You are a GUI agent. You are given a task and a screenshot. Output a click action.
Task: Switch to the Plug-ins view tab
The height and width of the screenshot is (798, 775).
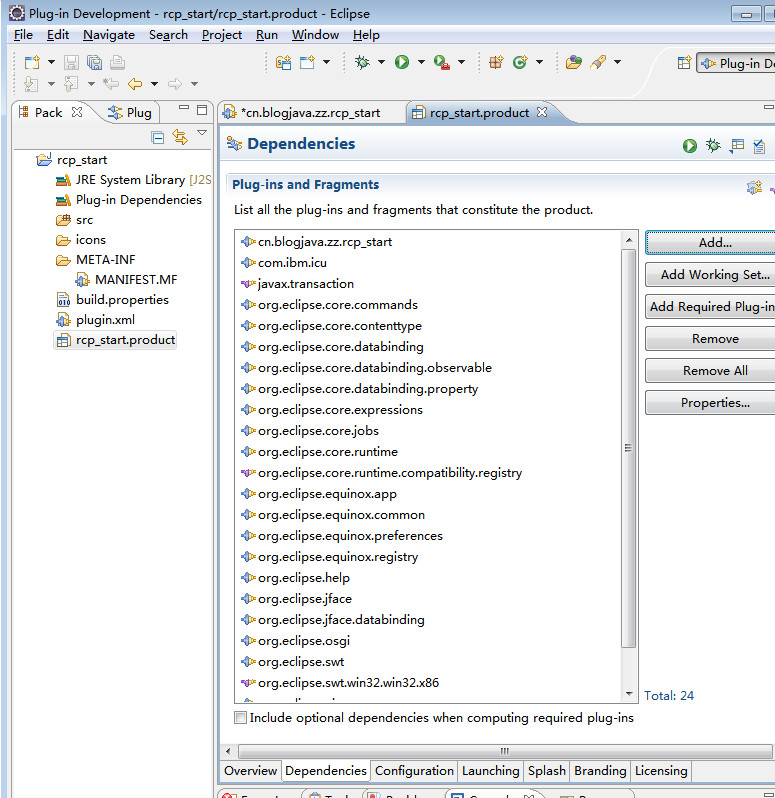(x=131, y=112)
